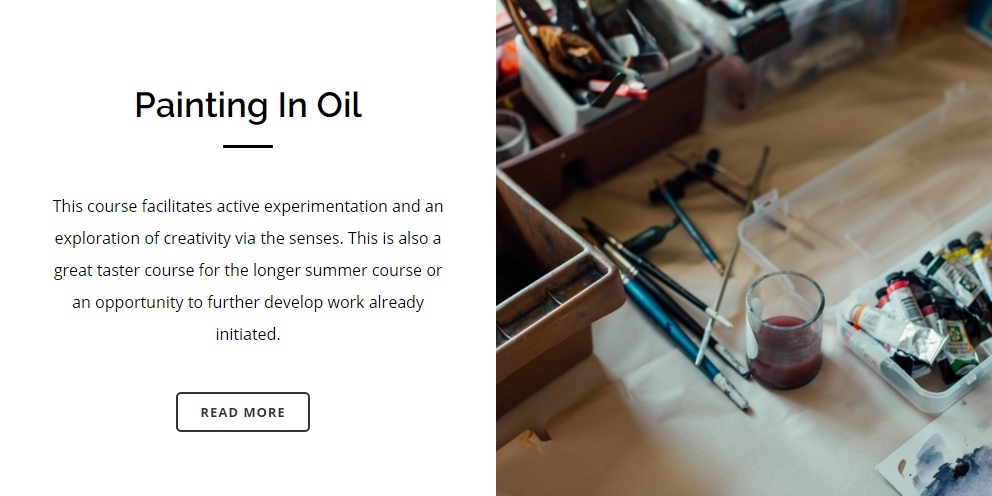This screenshot has height=496, width=992.
Task: Click the short black divider under the heading
Action: click(248, 146)
